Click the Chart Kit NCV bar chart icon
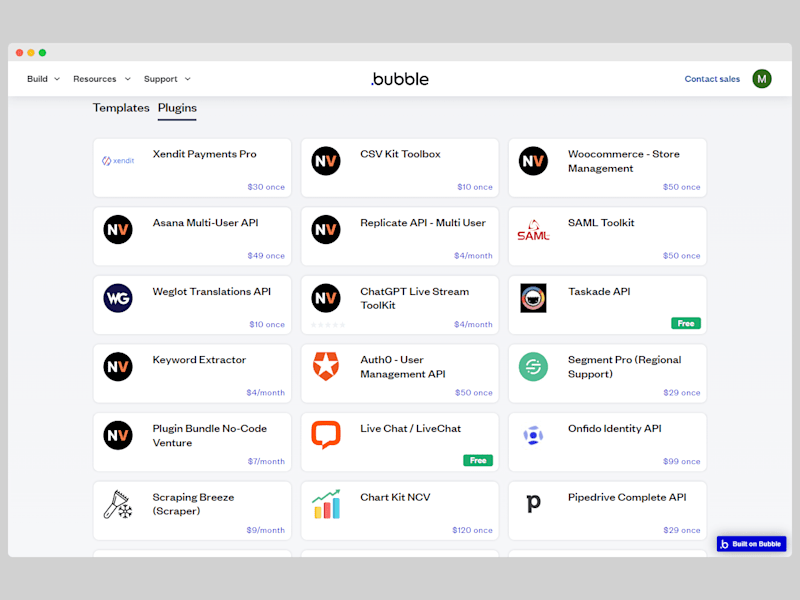Viewport: 800px width, 600px height. tap(326, 504)
